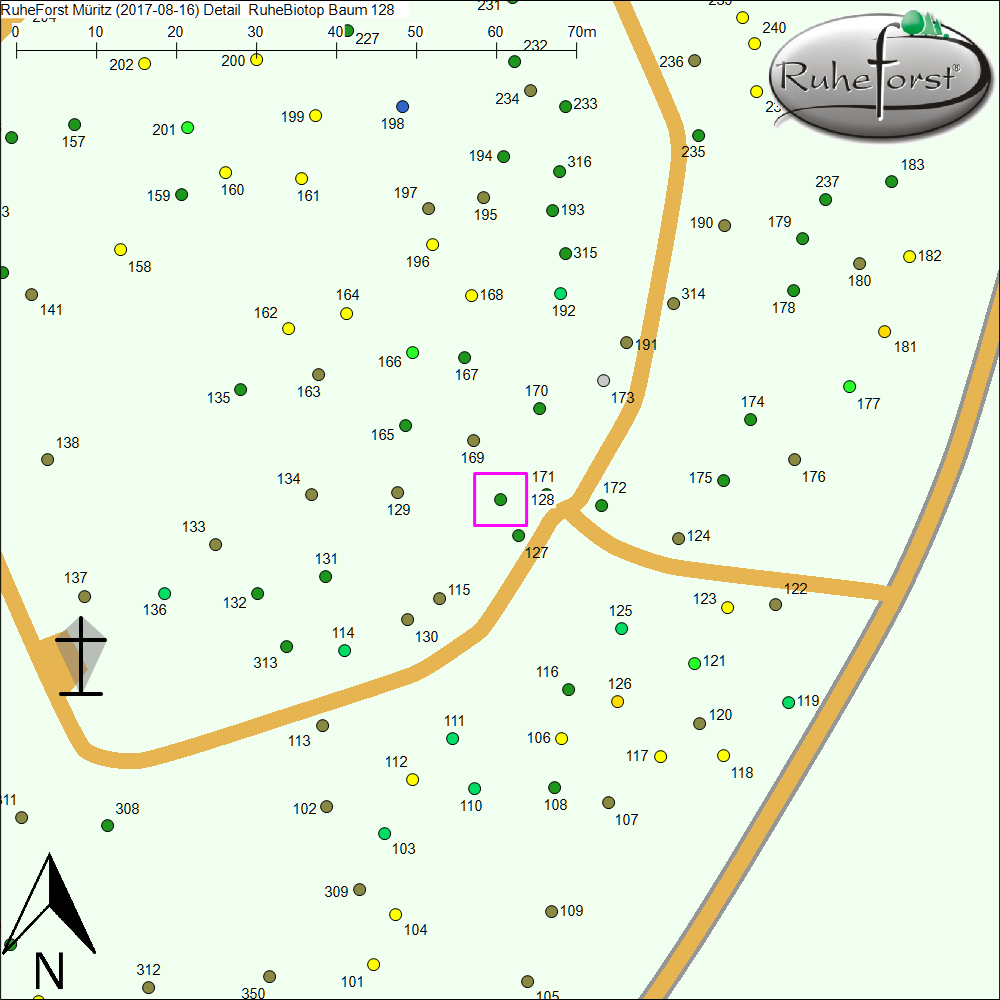1000x1000 pixels.
Task: Select yellow tree marker 104
Action: tap(395, 914)
